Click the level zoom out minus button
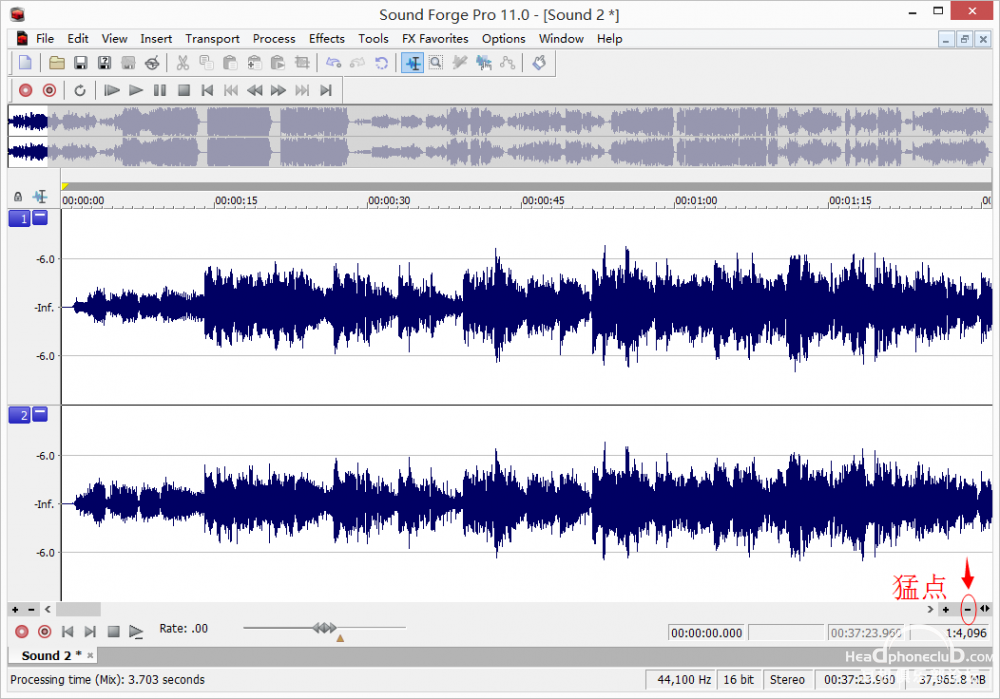Viewport: 1000px width, 699px height. coord(31,610)
